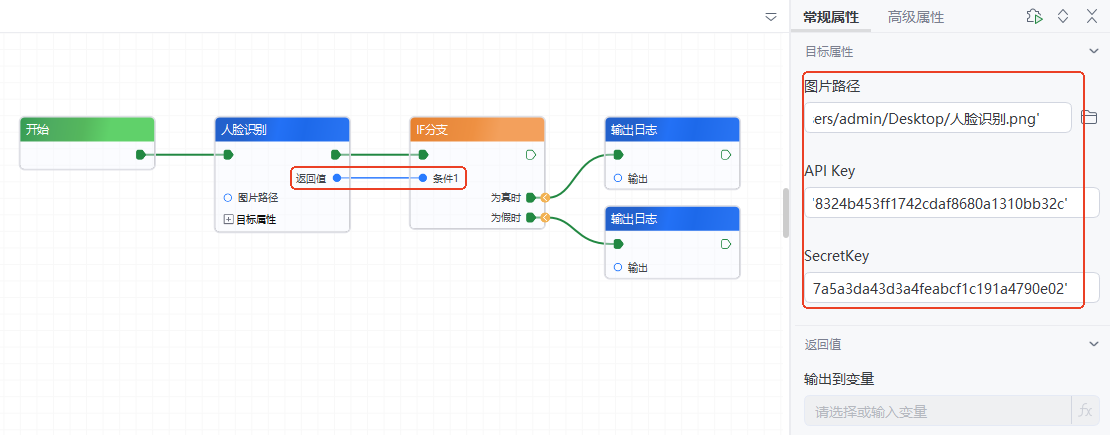1110x435 pixels.
Task: Expand 目标属性 plus box in 人脸识别 node
Action: [228, 219]
